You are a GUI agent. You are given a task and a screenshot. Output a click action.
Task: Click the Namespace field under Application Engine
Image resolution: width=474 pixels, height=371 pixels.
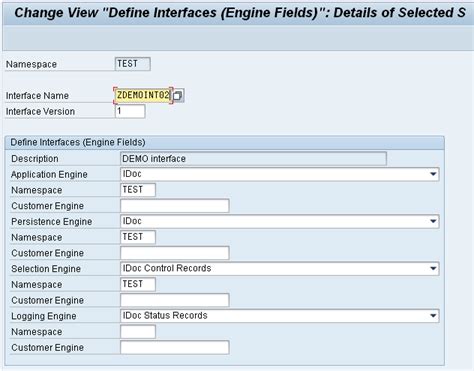138,190
